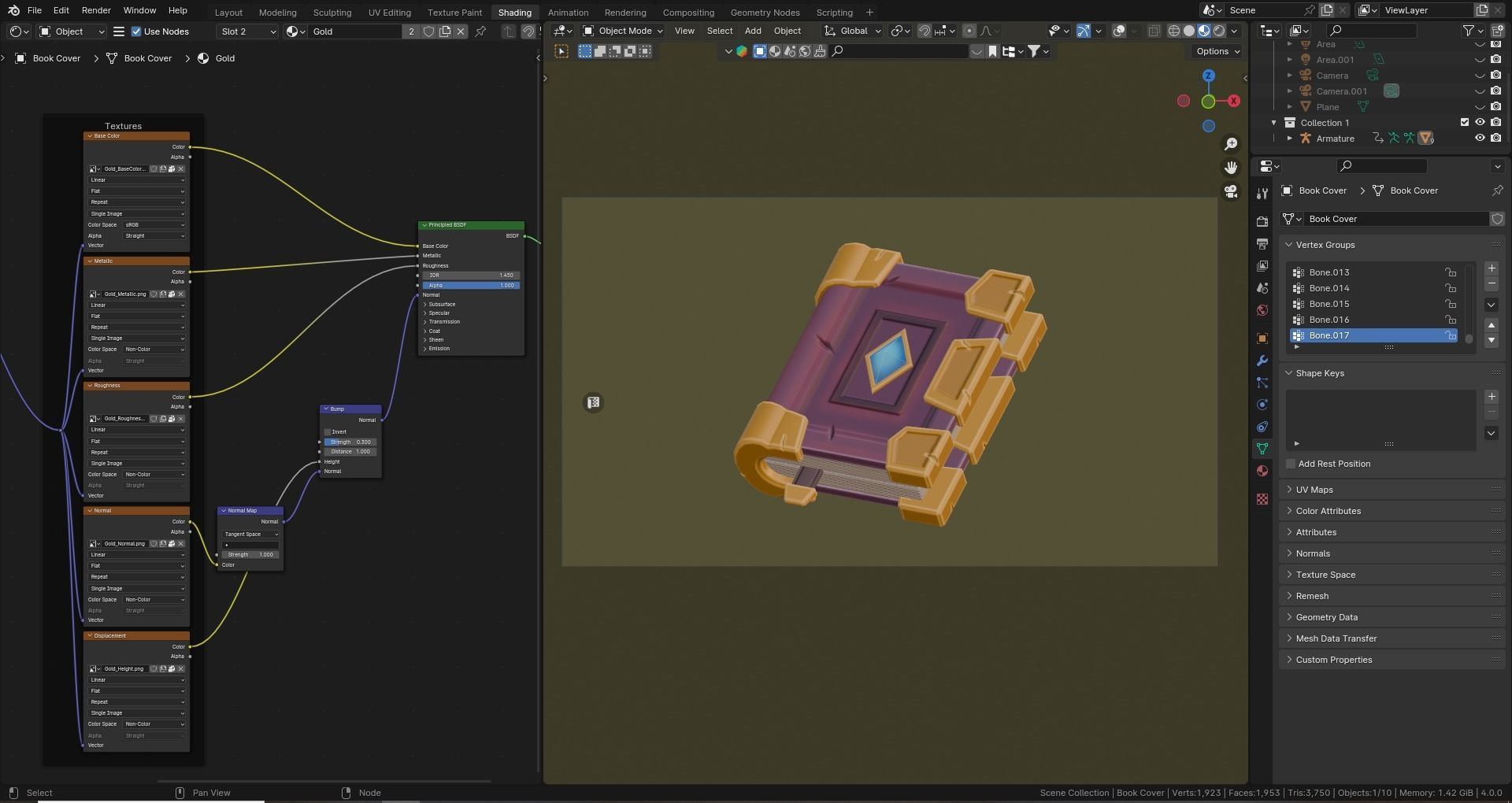Open viewport Options dropdown
The image size is (1512, 803).
[x=1217, y=51]
